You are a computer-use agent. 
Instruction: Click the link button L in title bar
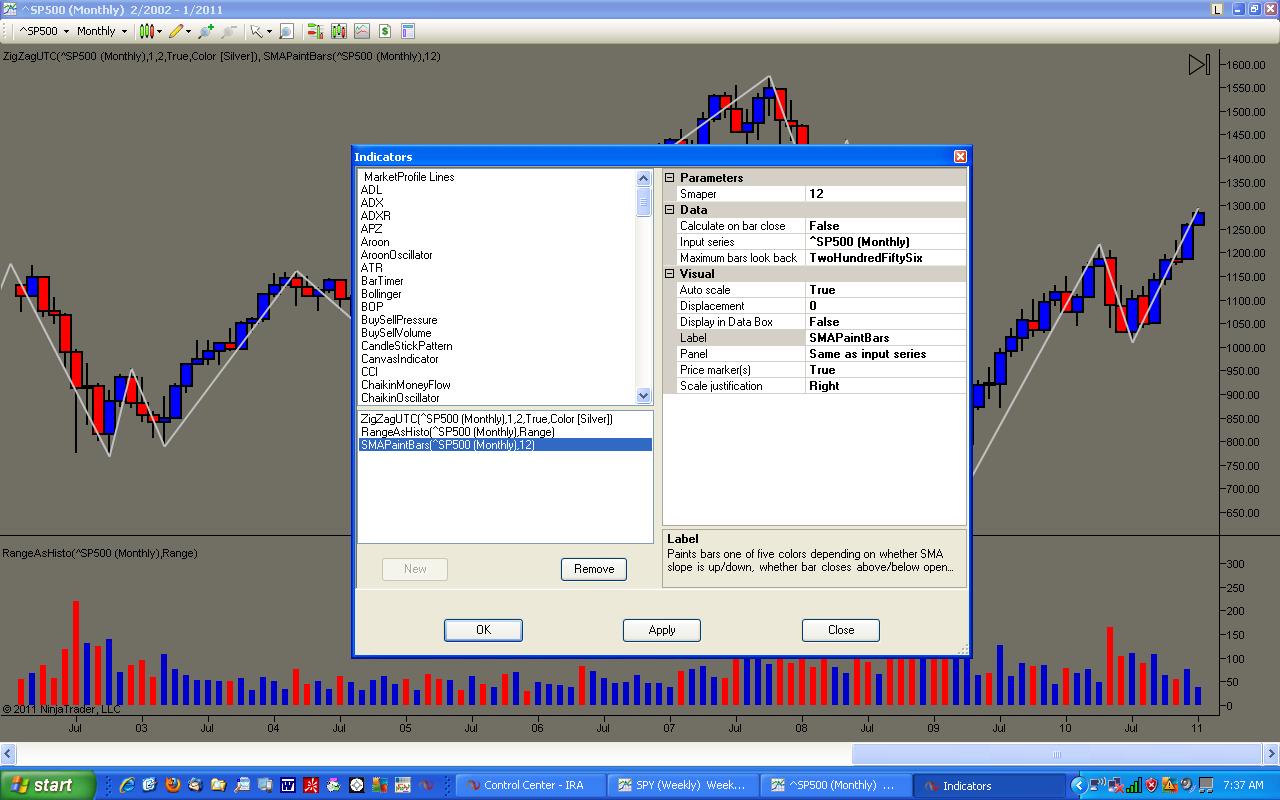tap(1217, 9)
